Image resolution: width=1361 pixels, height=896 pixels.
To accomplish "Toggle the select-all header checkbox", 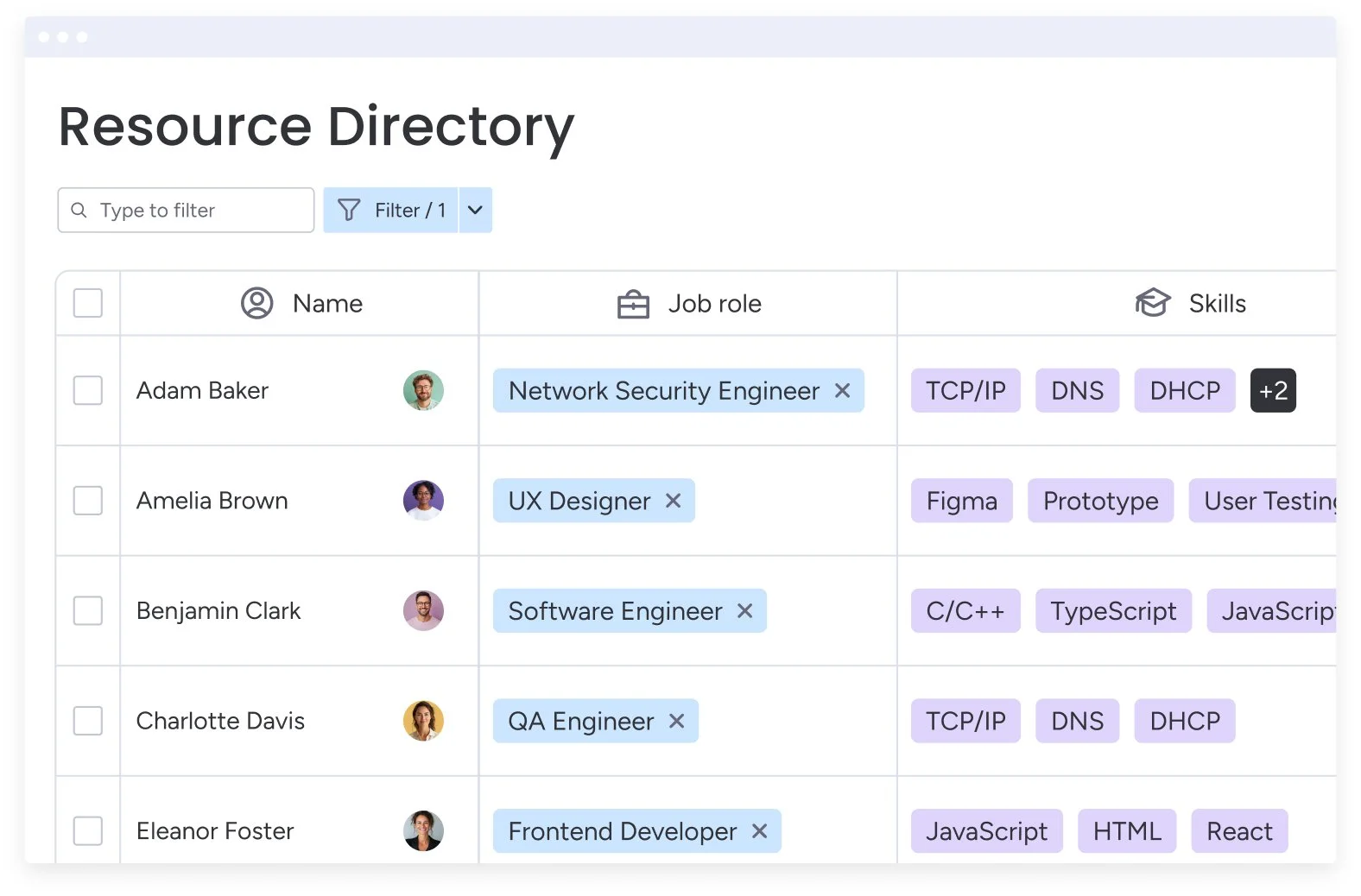I will click(88, 303).
